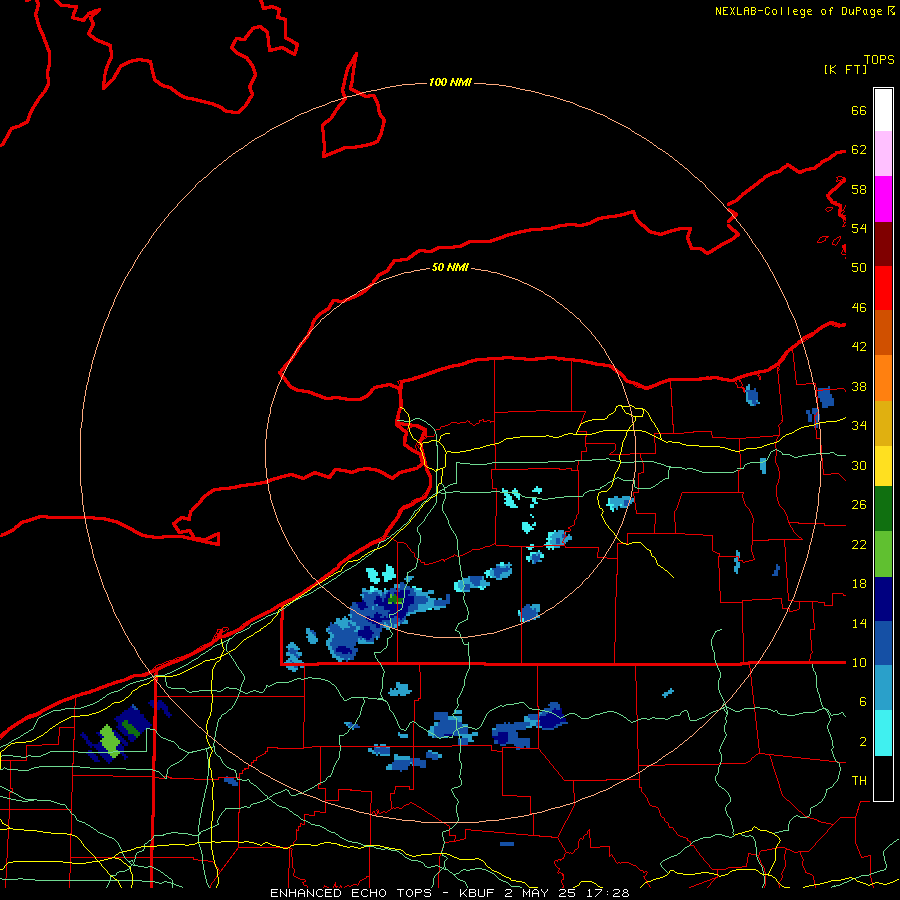
Task: Click the legend value "38"
Action: (859, 386)
